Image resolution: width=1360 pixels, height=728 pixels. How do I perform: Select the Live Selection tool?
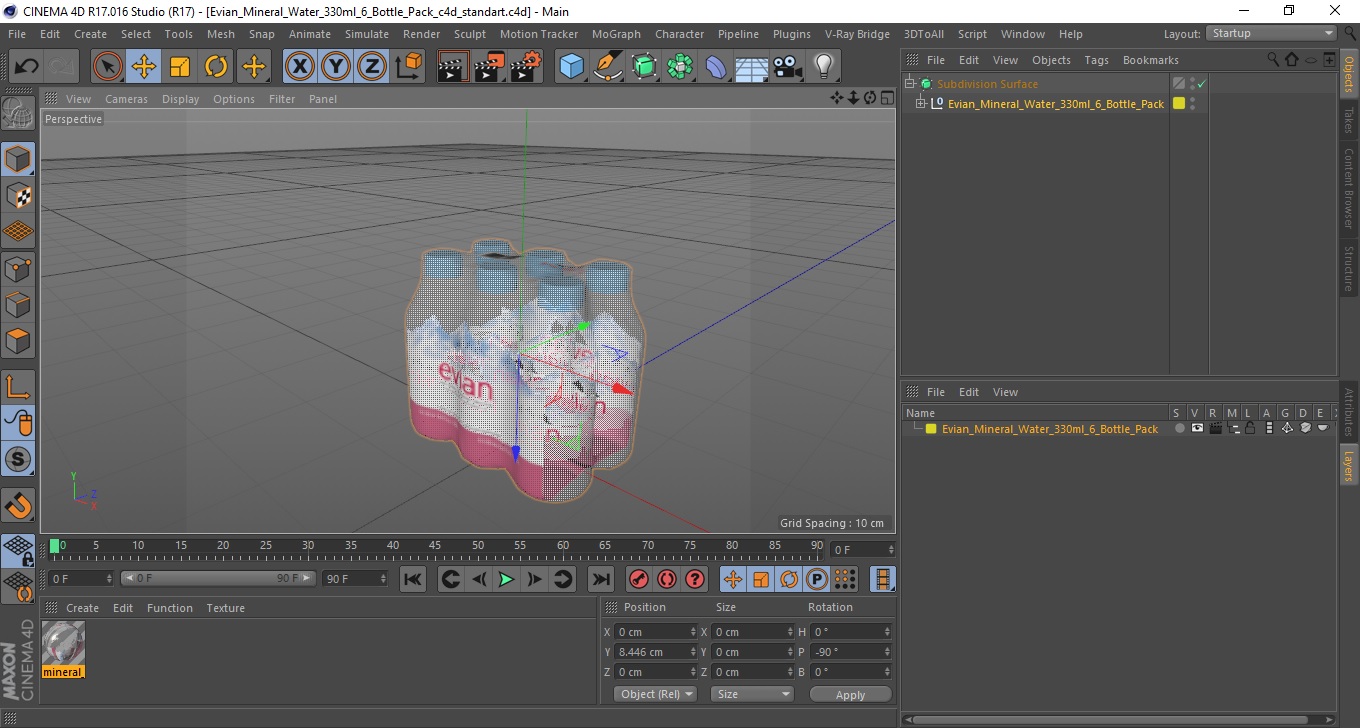click(x=108, y=67)
